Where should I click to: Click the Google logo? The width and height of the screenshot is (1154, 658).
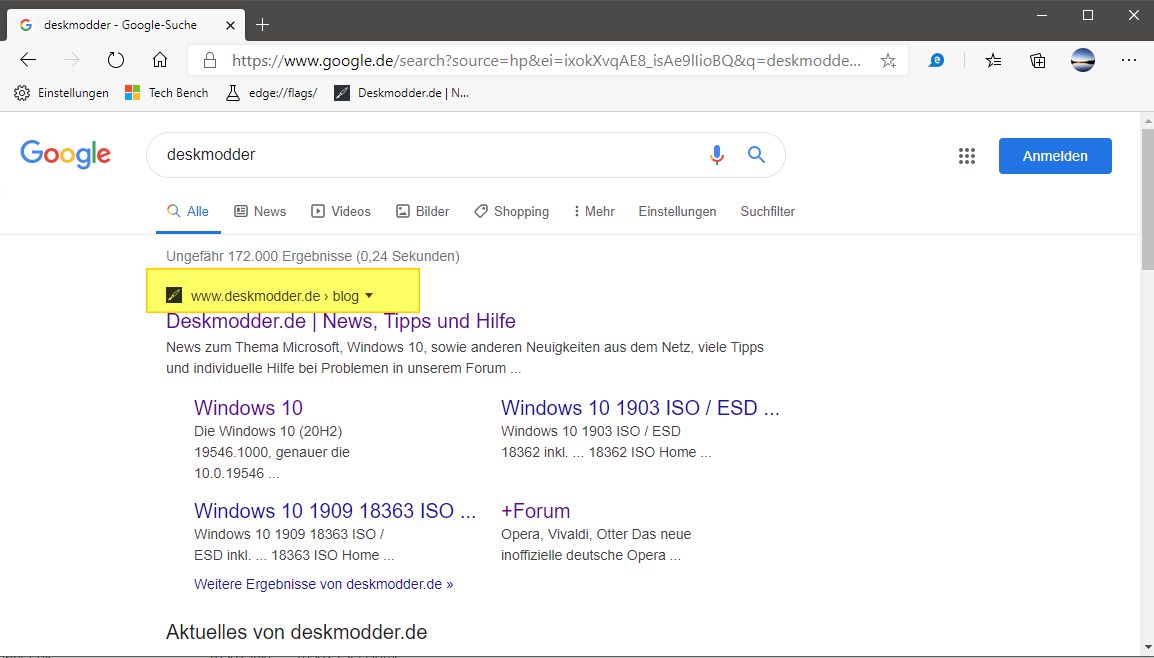point(66,155)
